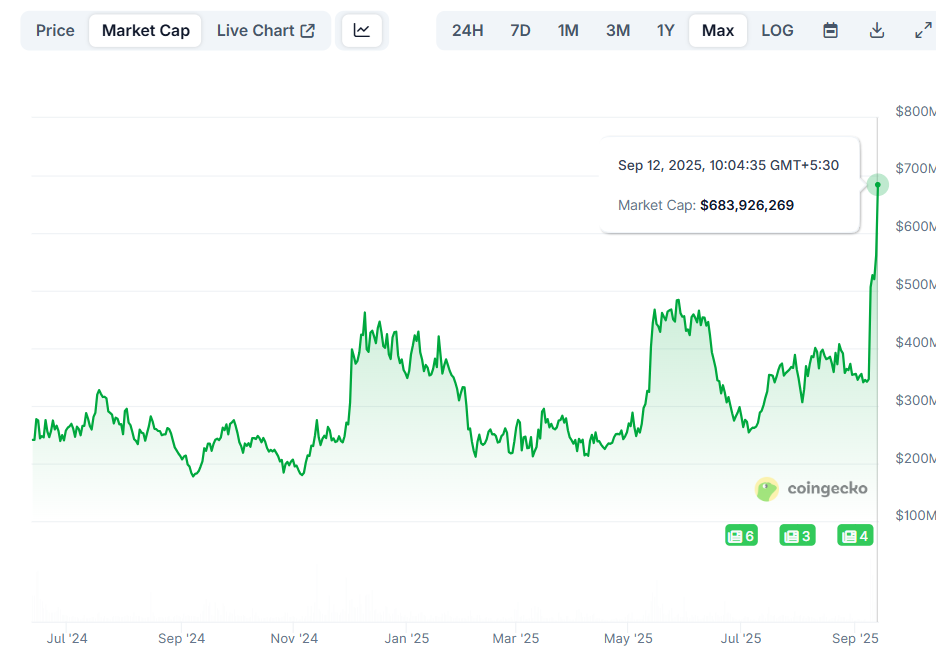Select the 7D period option
Screen dimensions: 936x652
tap(520, 30)
